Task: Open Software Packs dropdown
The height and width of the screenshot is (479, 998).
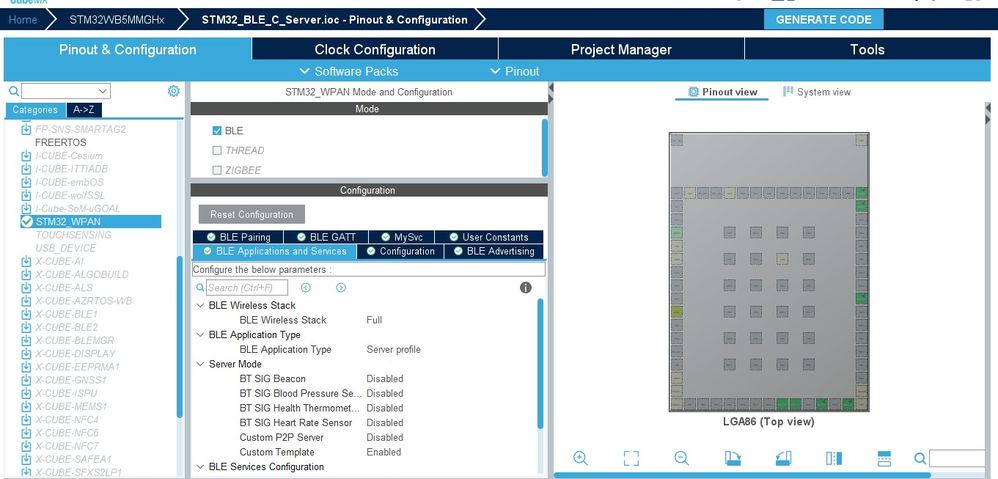Action: [x=348, y=71]
